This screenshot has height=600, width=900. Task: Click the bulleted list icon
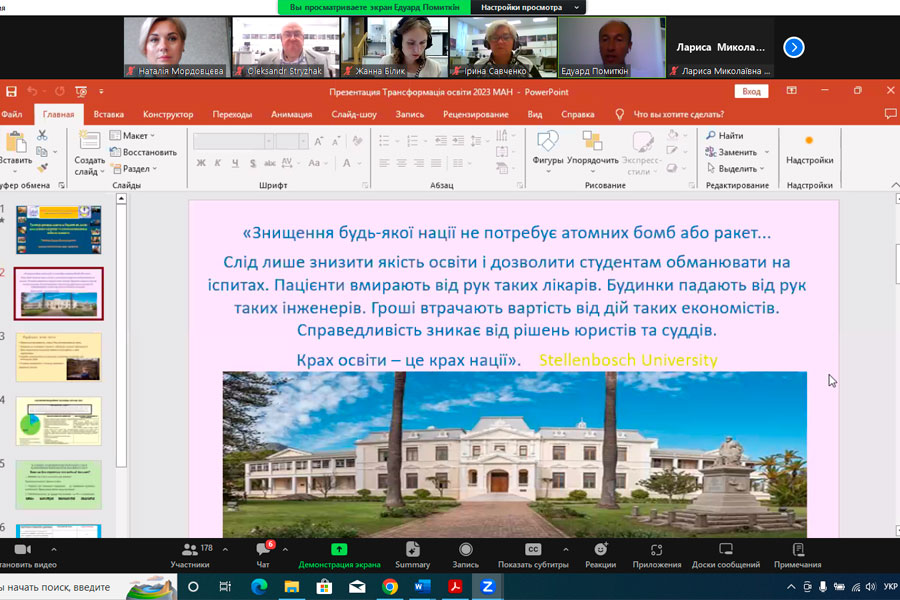tap(384, 141)
